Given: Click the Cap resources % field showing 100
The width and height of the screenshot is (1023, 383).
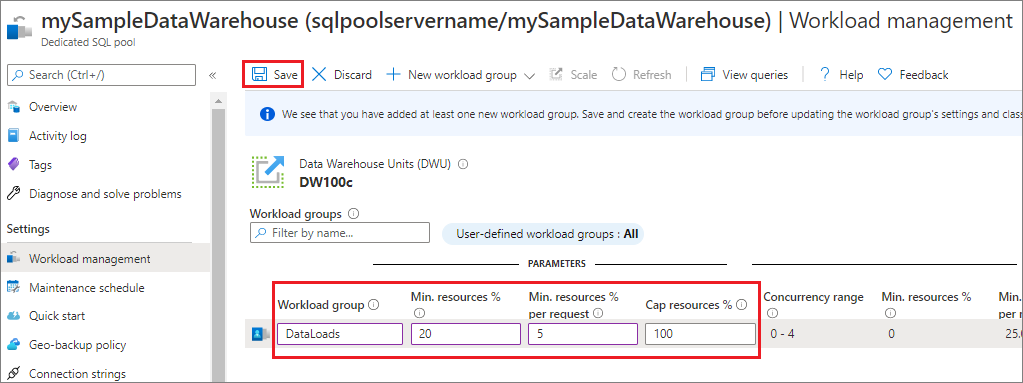Looking at the screenshot, I should click(701, 334).
